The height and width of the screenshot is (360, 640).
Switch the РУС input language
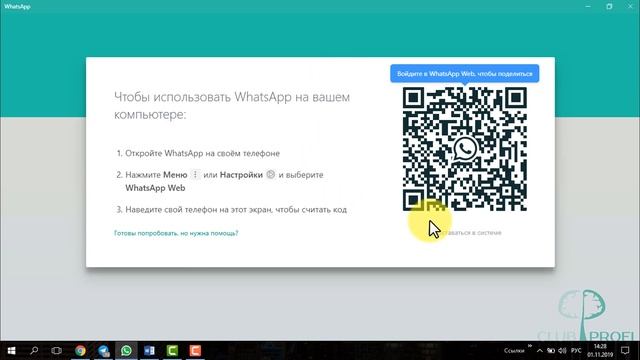tap(576, 351)
